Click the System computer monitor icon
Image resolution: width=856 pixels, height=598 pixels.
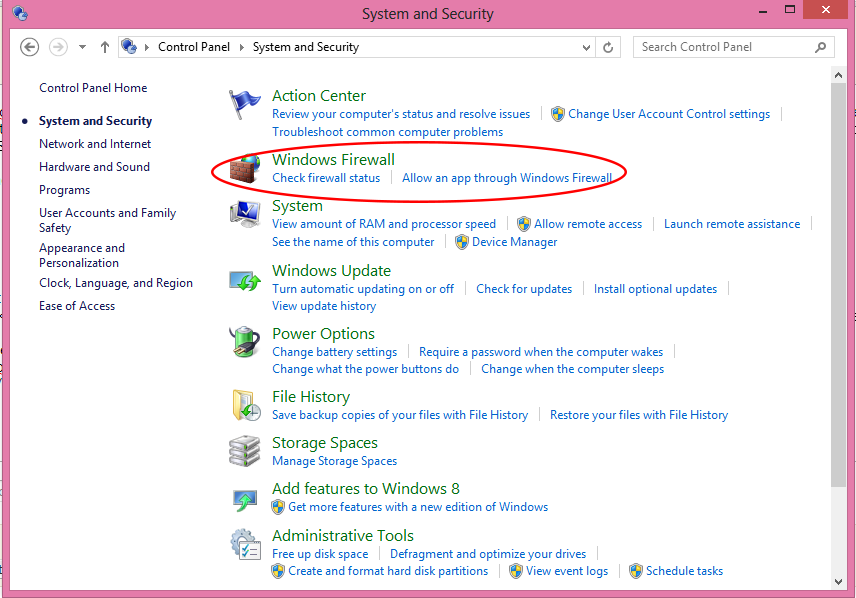coord(245,214)
